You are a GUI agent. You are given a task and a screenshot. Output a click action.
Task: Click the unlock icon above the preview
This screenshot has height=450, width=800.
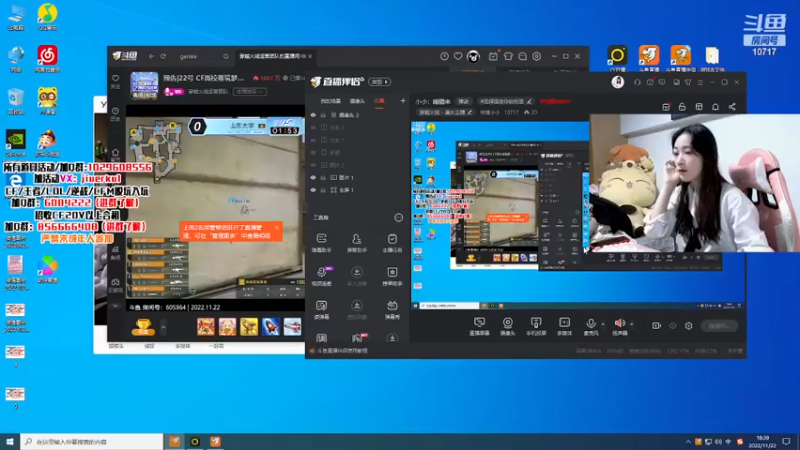[682, 107]
